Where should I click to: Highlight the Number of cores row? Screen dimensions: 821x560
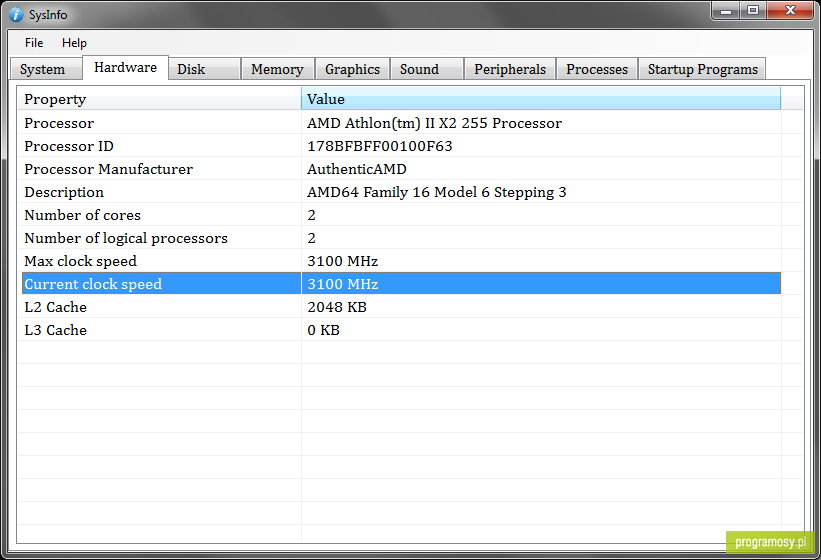(401, 215)
